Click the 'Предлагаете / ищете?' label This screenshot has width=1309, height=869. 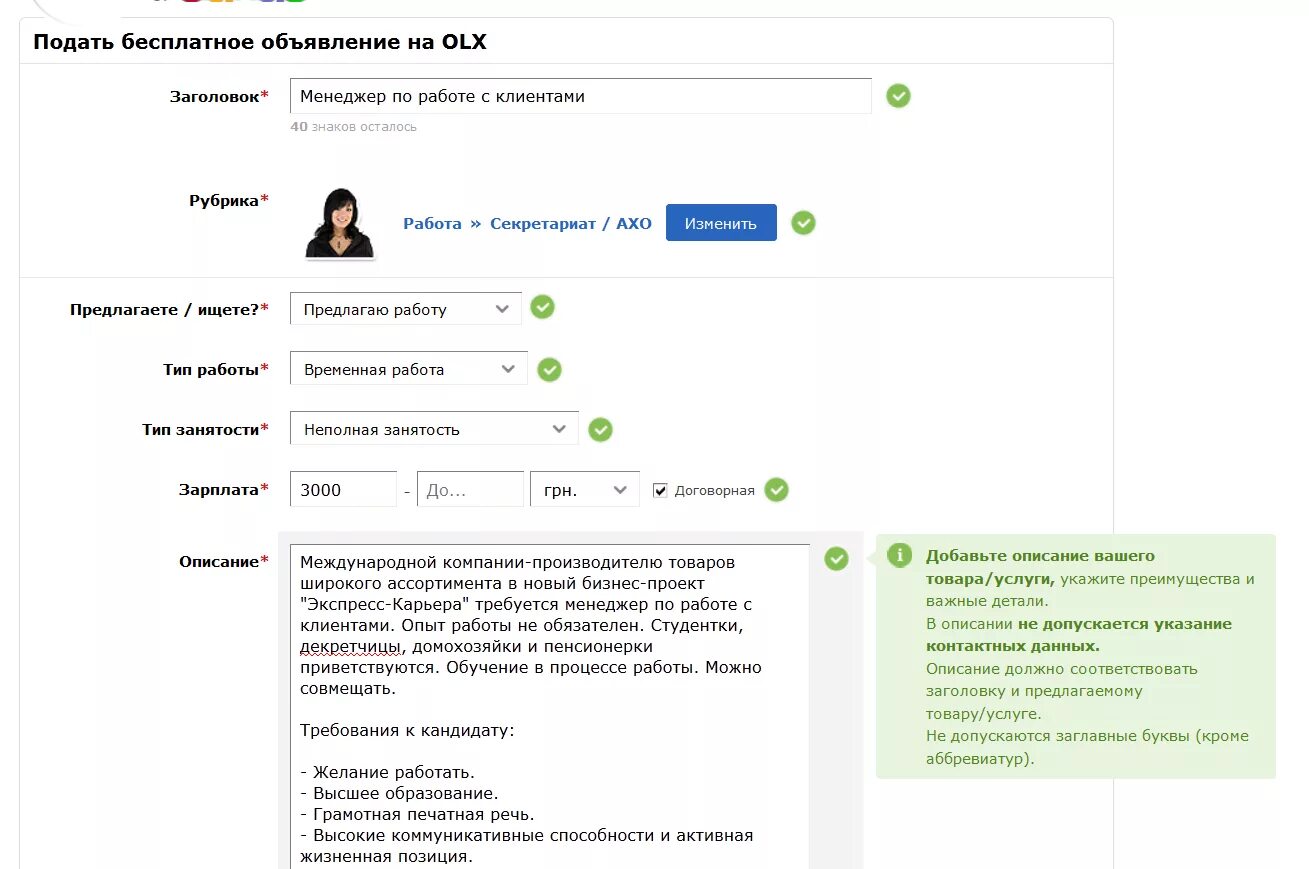click(169, 309)
